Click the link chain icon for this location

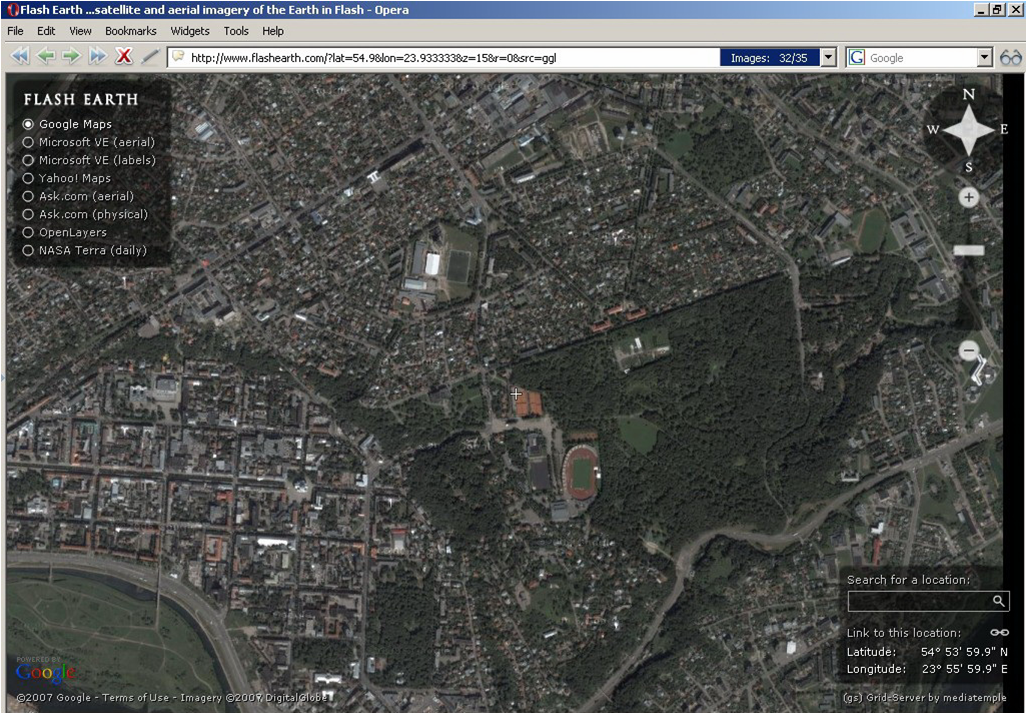tap(999, 632)
